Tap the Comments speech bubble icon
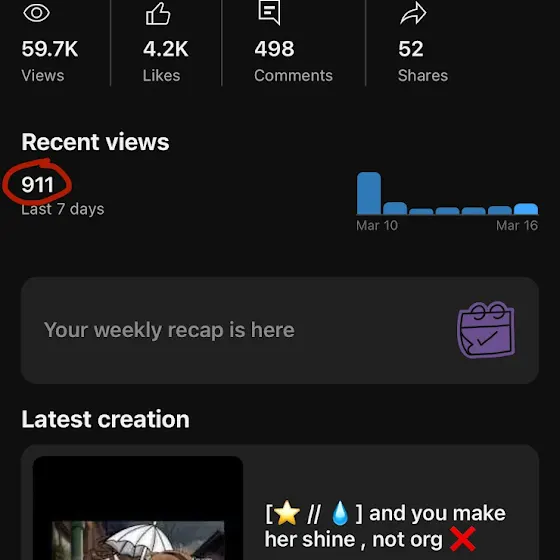This screenshot has height=560, width=560. 269,13
